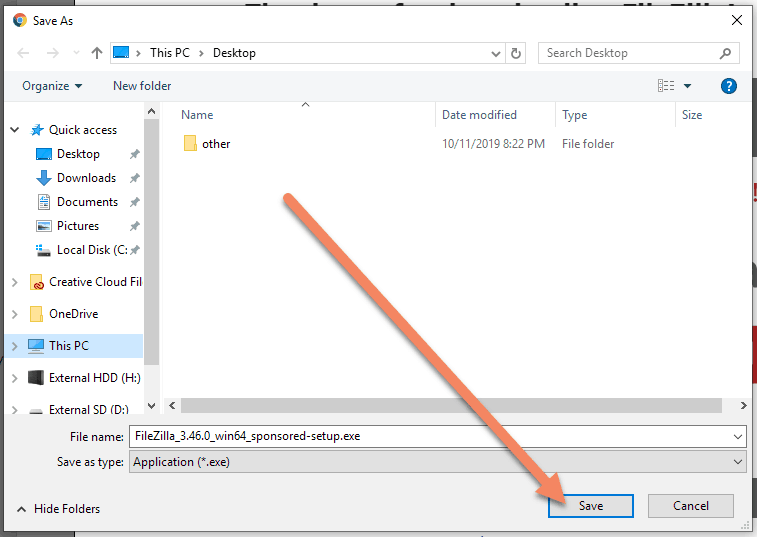Click the search magnifier icon
The image size is (757, 537).
coord(725,53)
